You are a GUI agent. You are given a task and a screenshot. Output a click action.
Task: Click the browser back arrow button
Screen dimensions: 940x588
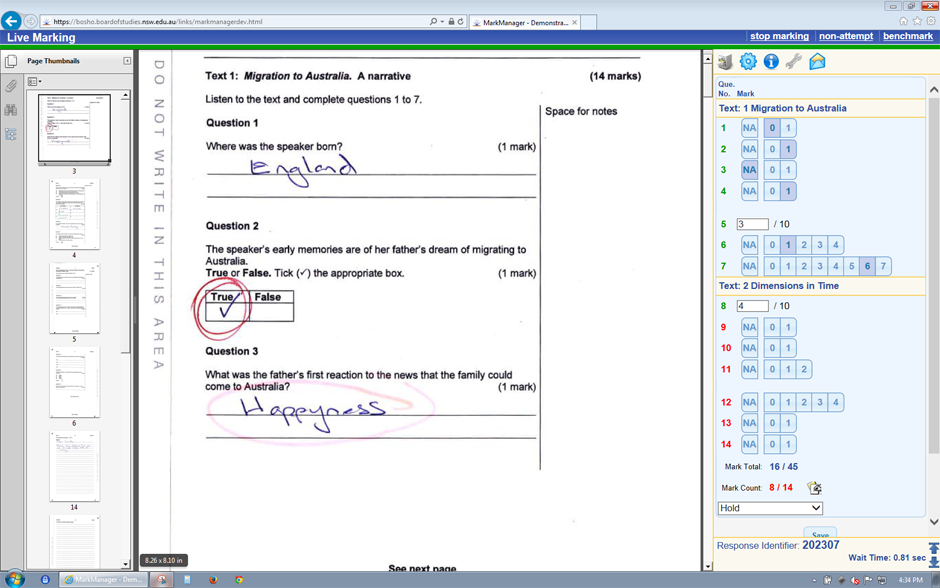tap(12, 21)
